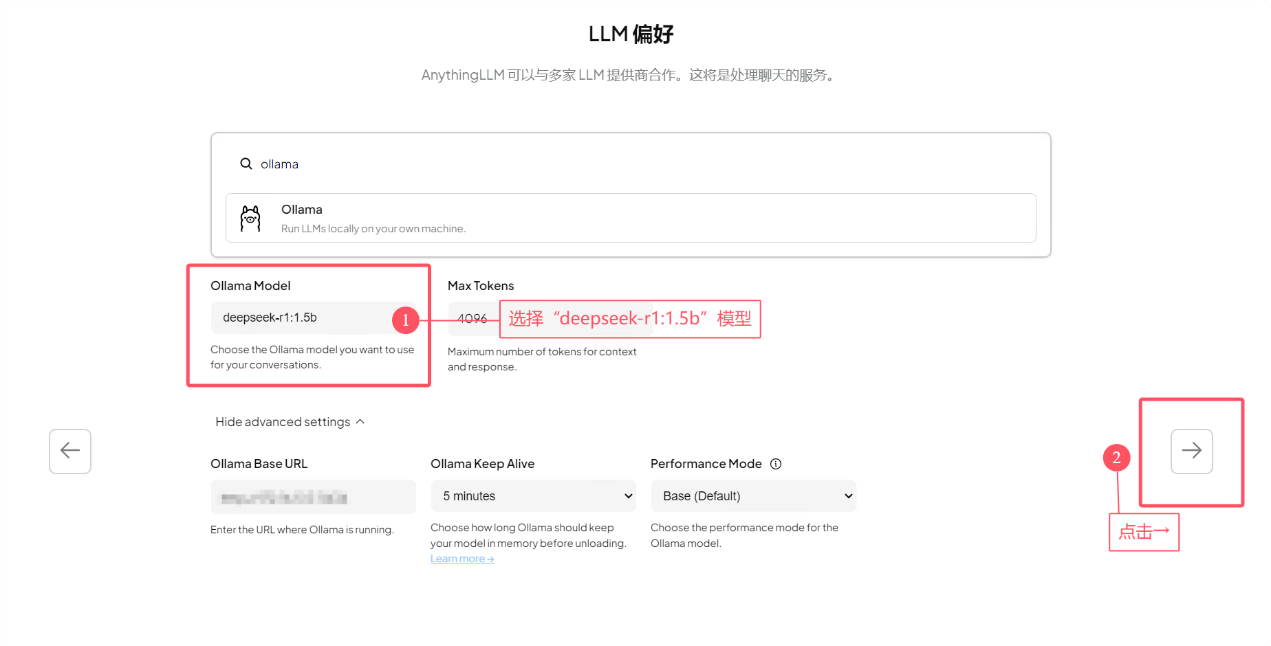Screen dimensions: 1271x646
Task: Click the Performance Mode info icon
Action: coord(776,464)
